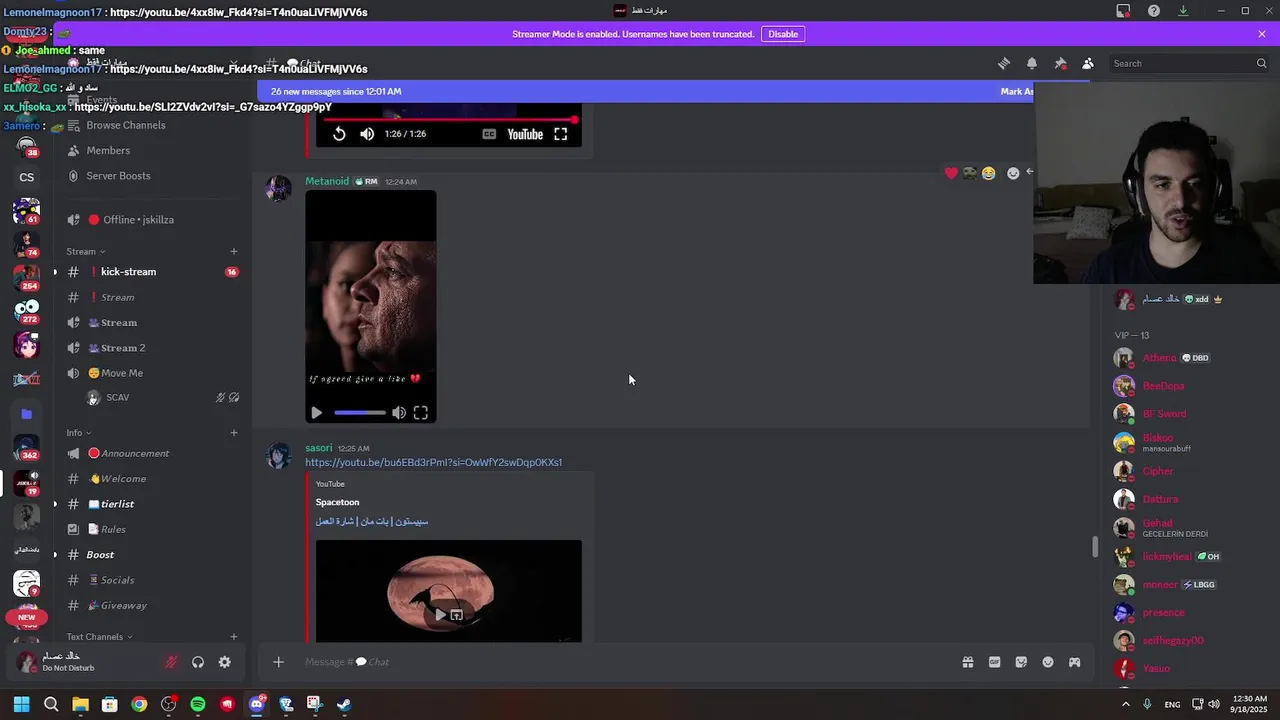Open pinned messages icon
This screenshot has height=720, width=1280.
click(1060, 63)
